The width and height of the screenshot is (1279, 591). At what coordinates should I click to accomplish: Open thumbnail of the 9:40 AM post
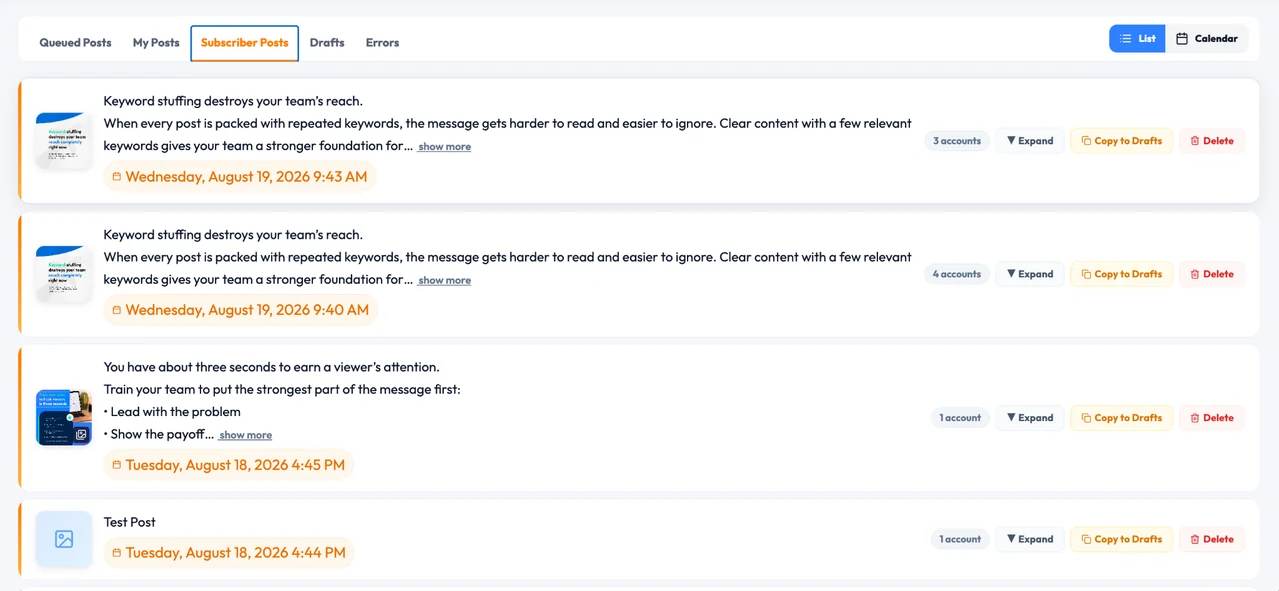click(x=64, y=274)
